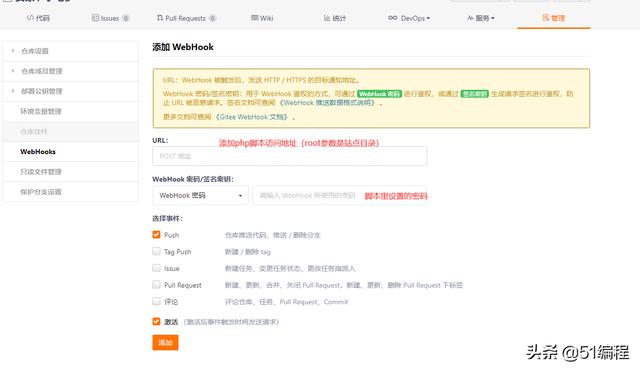Focus the URL POST address field
The width and height of the screenshot is (640, 371).
pos(290,156)
